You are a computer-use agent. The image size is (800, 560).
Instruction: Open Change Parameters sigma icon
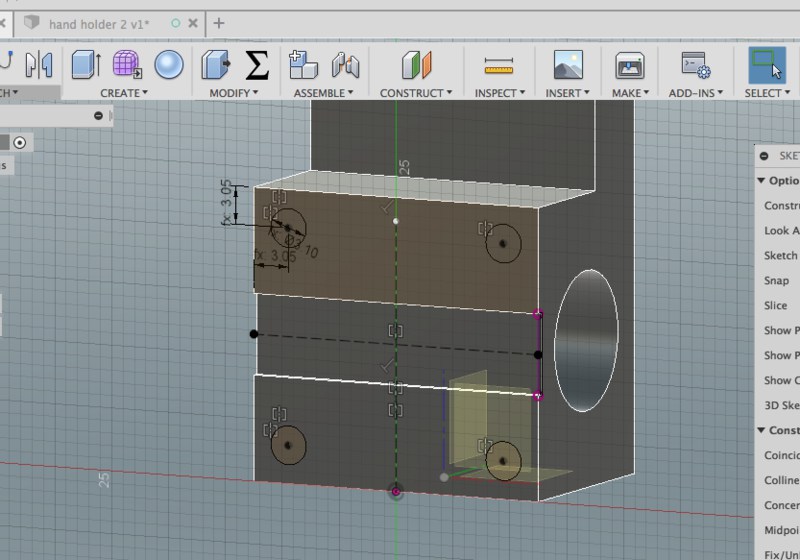[x=257, y=65]
